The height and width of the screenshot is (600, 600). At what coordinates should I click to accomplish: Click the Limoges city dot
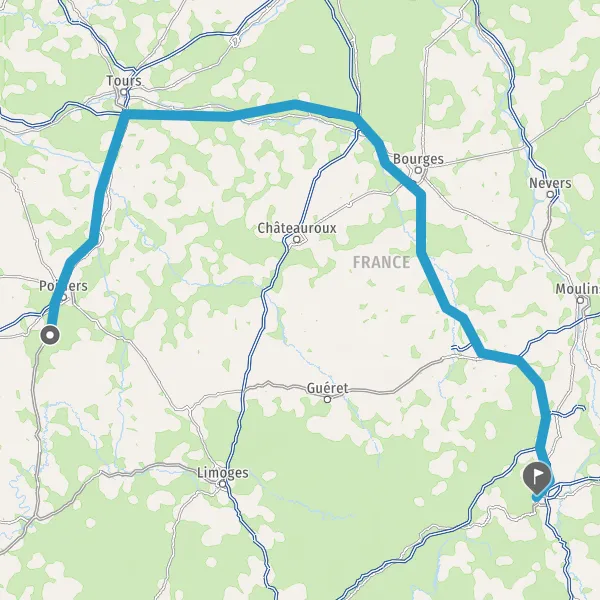(x=223, y=484)
